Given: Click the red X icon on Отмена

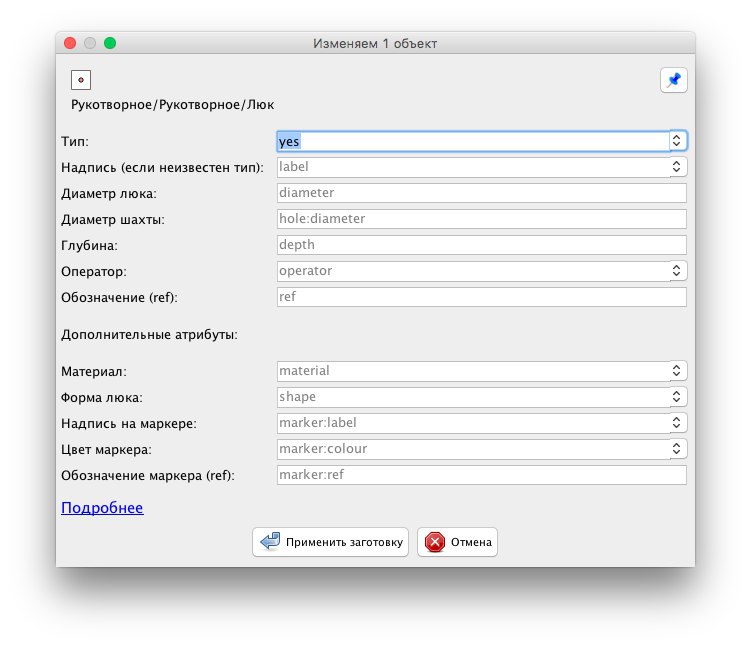Looking at the screenshot, I should coord(434,542).
